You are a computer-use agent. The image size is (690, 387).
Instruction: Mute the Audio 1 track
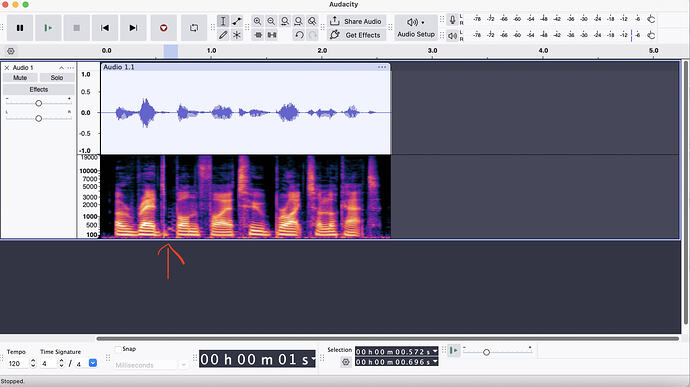(x=20, y=78)
